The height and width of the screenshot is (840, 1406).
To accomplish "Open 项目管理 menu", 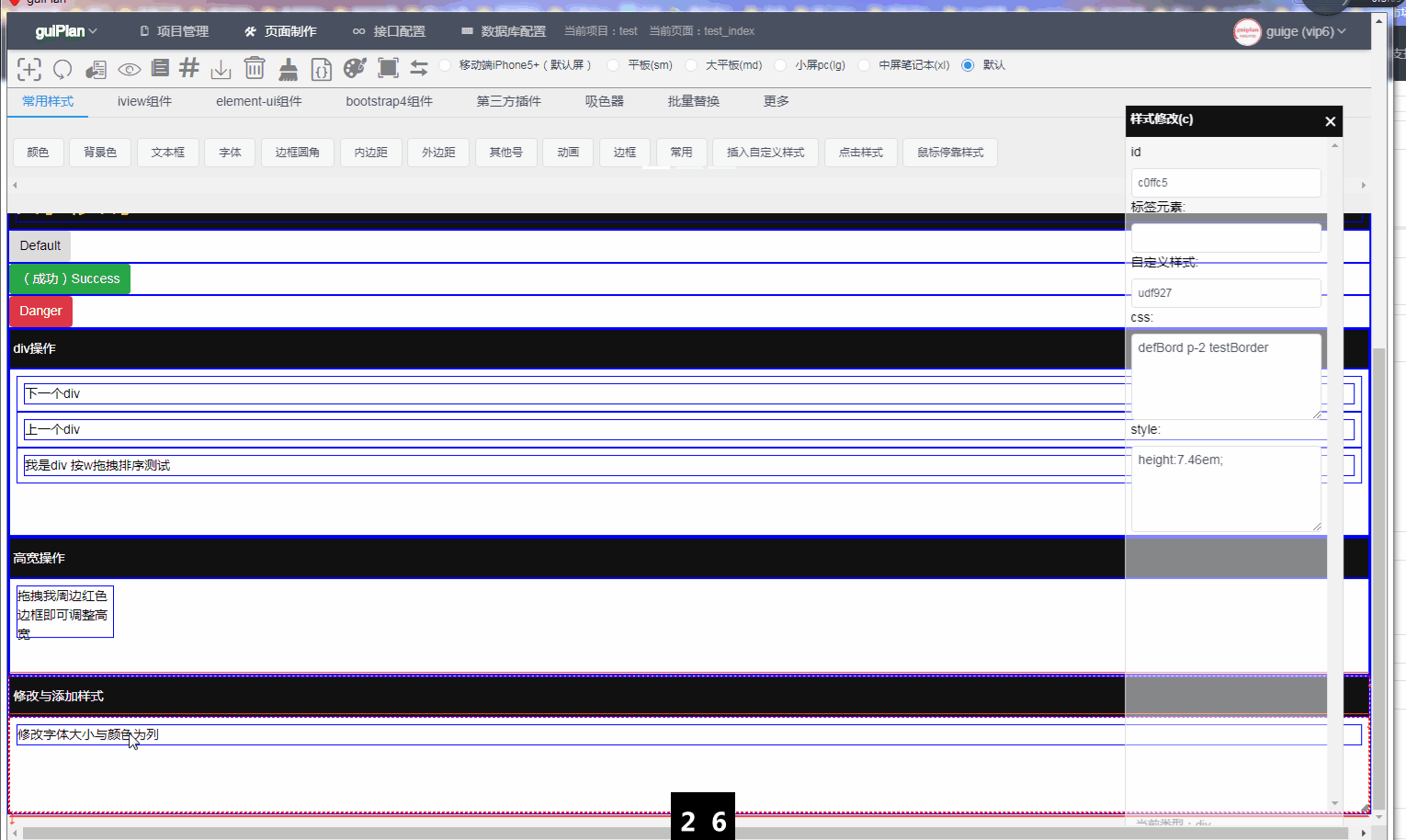I will click(x=174, y=31).
